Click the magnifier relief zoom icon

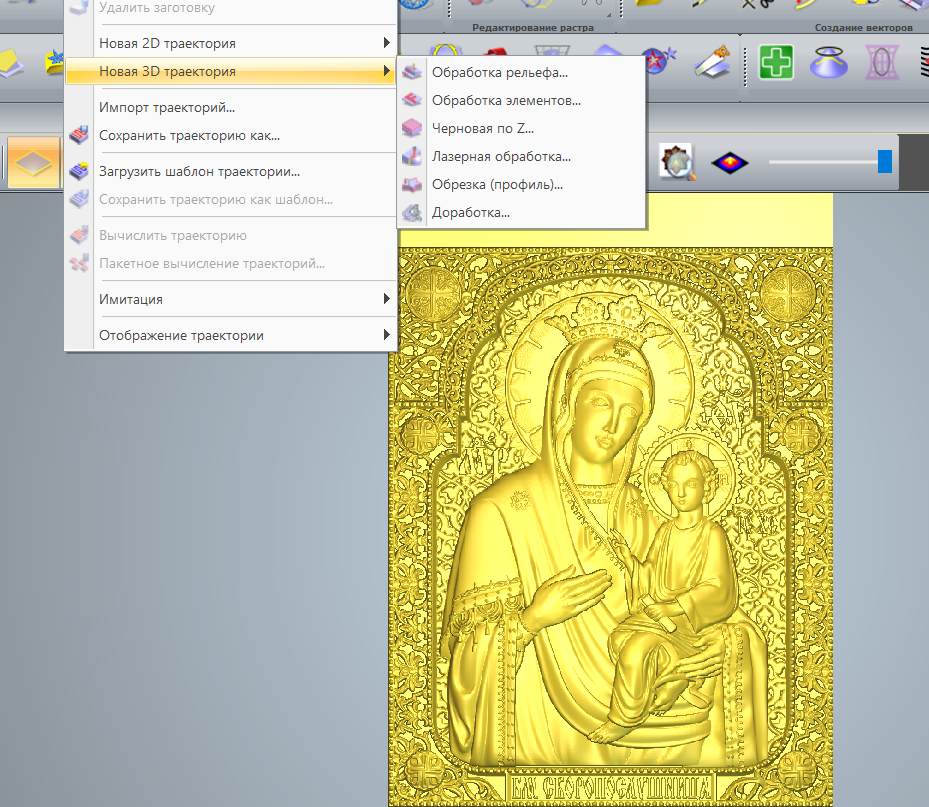tap(677, 162)
